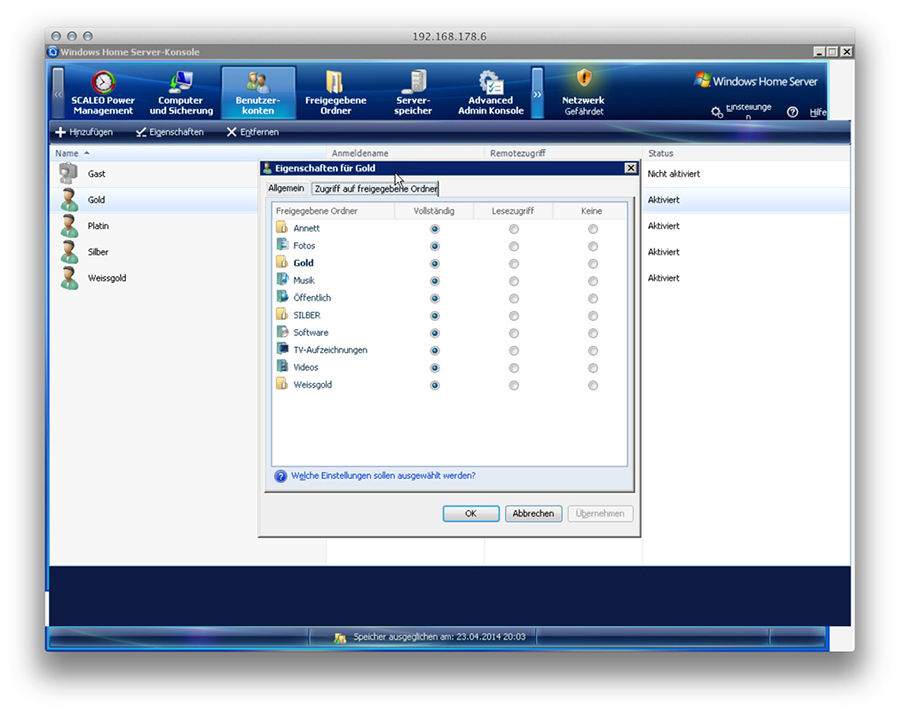
Task: Click Hinzufügen in the toolbar
Action: coord(84,132)
